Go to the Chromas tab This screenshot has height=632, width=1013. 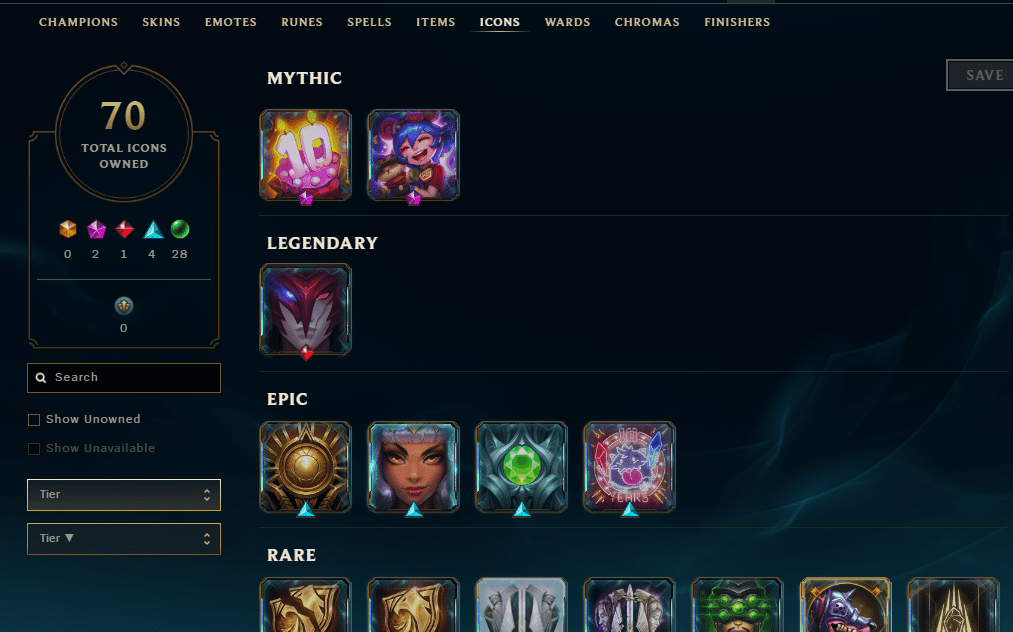(647, 22)
